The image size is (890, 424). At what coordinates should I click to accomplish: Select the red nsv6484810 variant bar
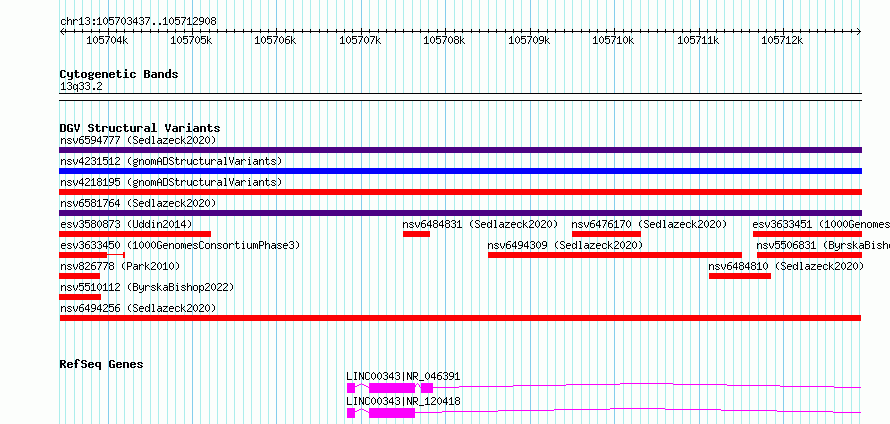click(x=740, y=276)
